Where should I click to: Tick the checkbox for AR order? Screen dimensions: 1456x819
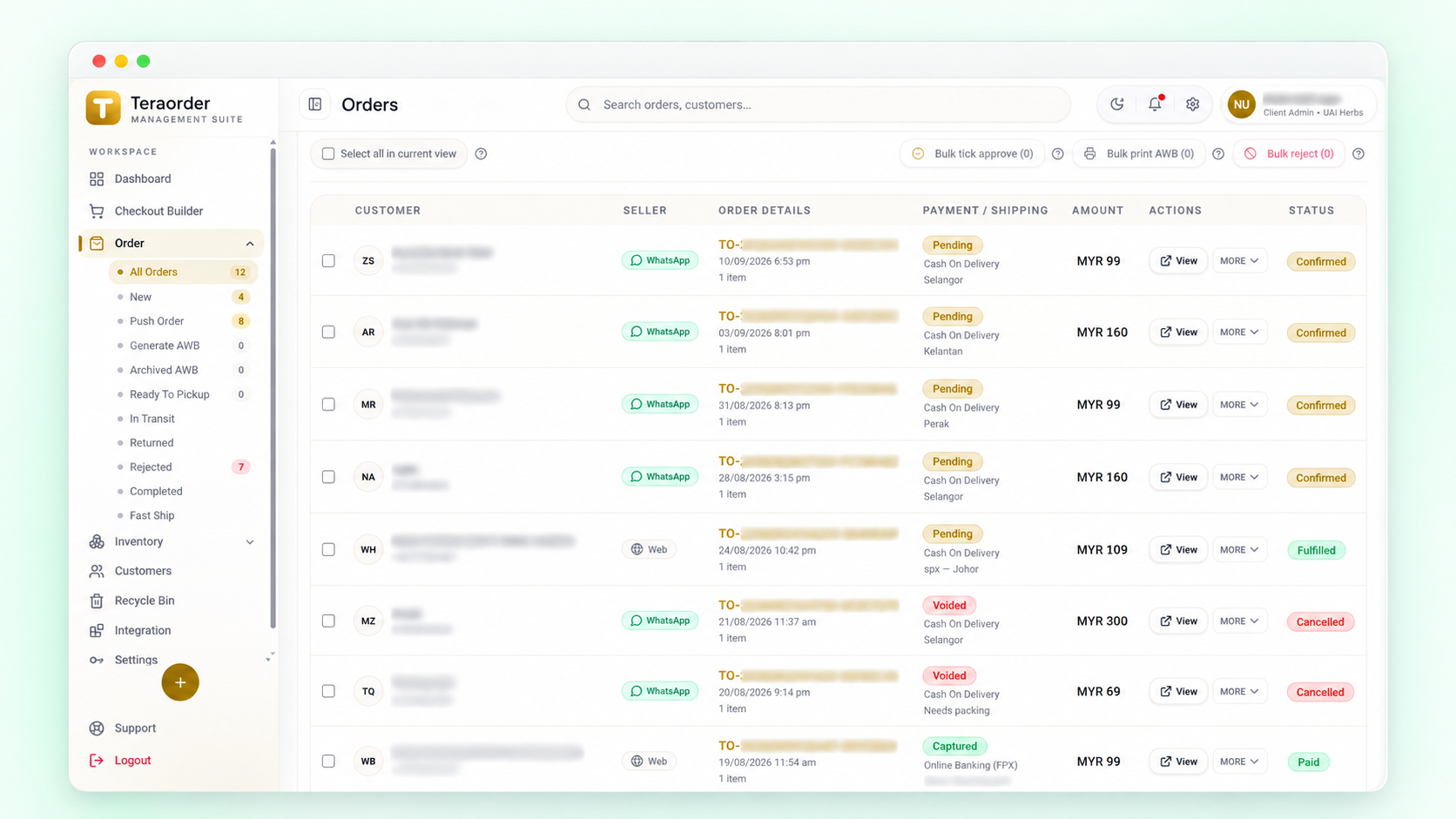(x=328, y=332)
